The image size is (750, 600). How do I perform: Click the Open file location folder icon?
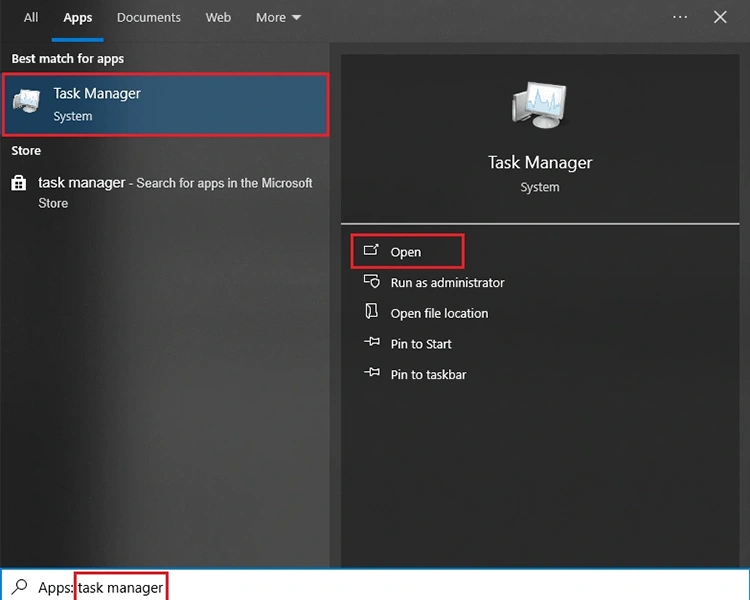[x=372, y=311]
